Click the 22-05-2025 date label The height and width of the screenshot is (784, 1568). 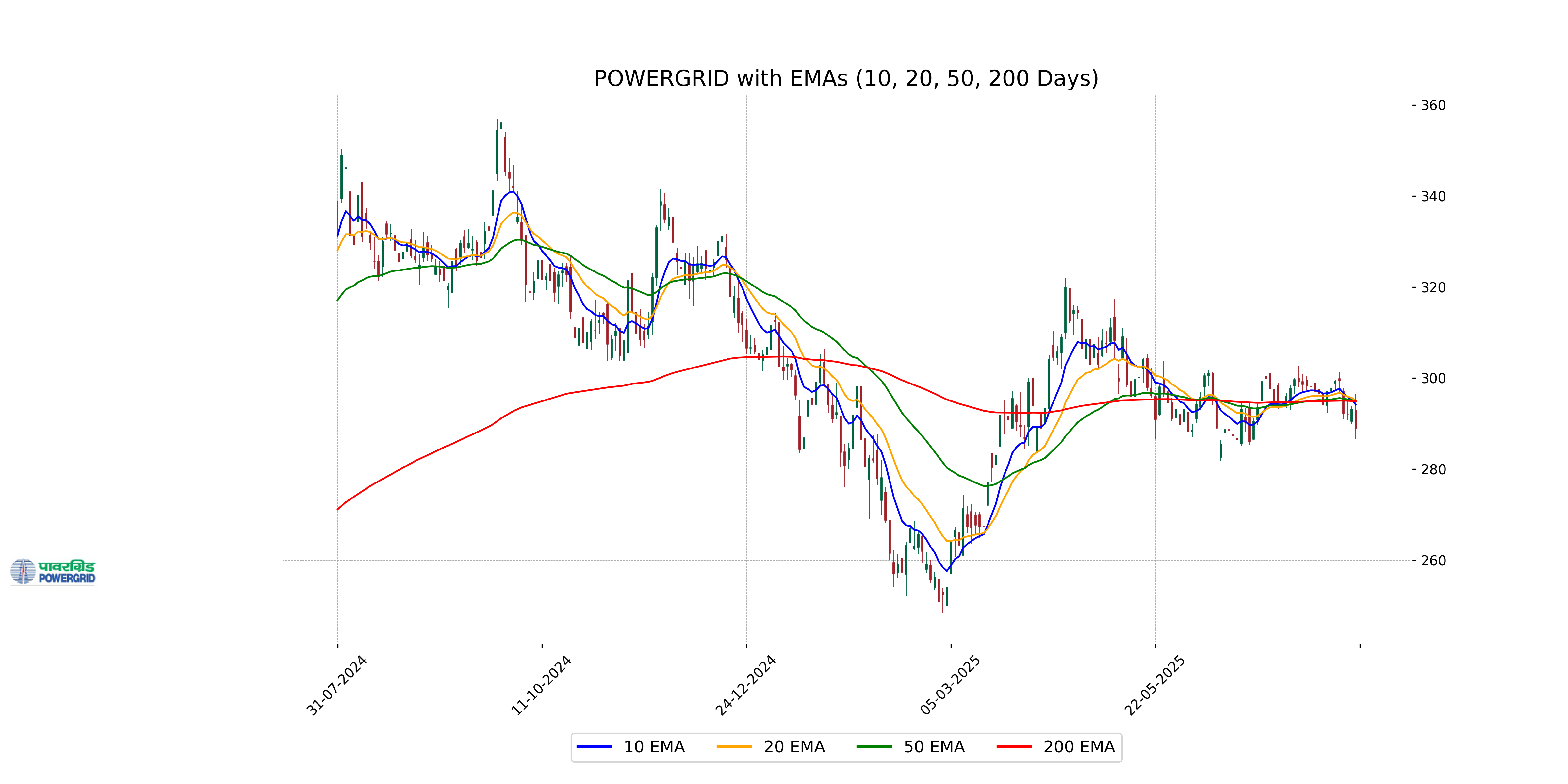click(x=1155, y=685)
